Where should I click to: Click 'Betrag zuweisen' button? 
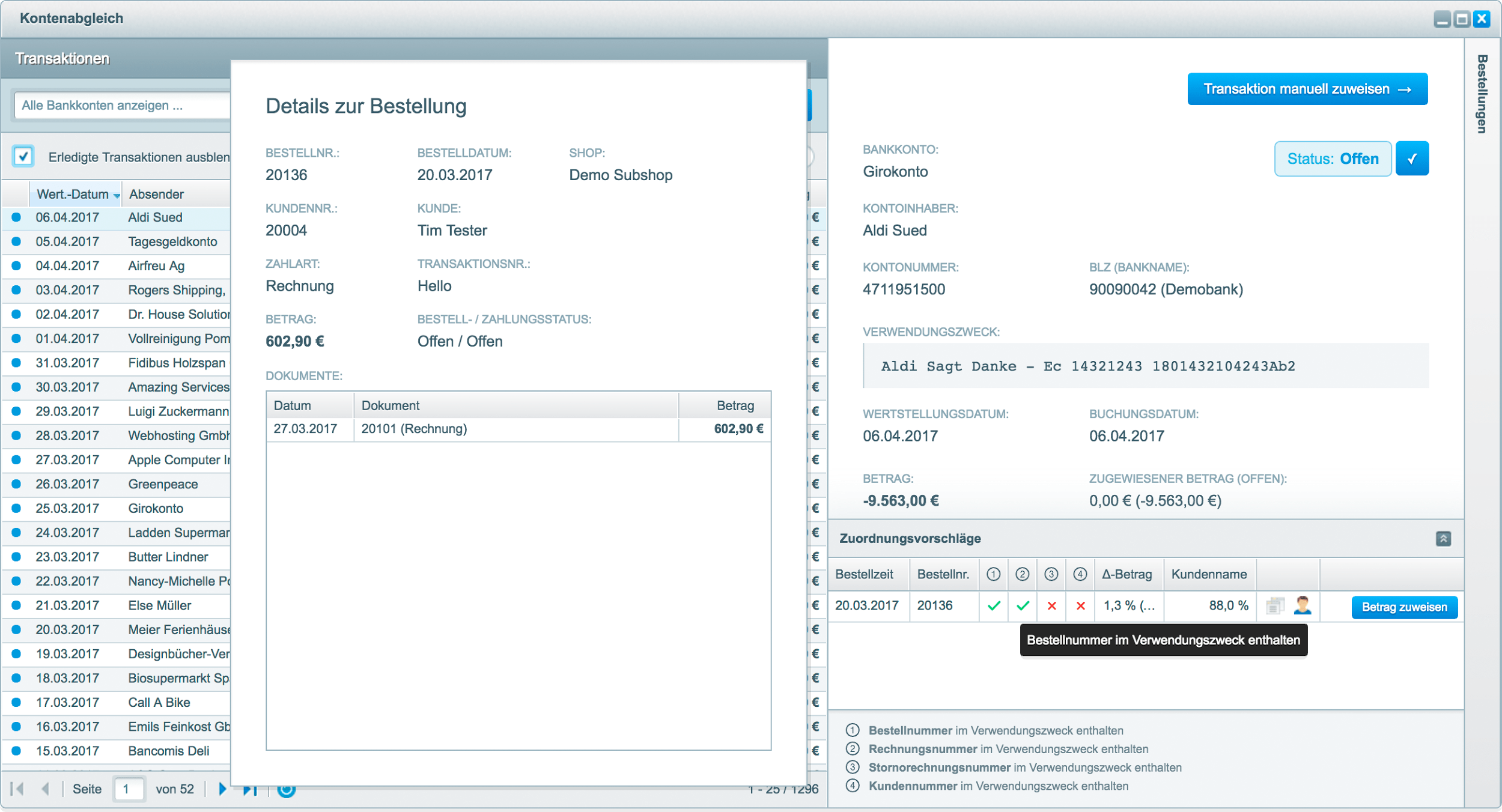(1403, 607)
